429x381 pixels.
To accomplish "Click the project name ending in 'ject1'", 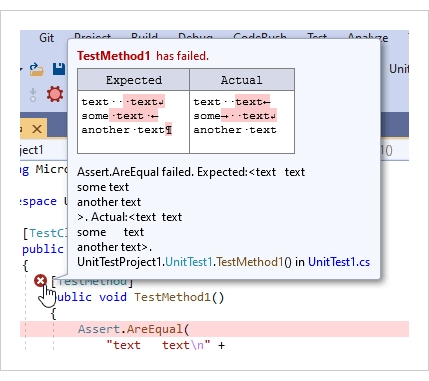I will pos(32,150).
